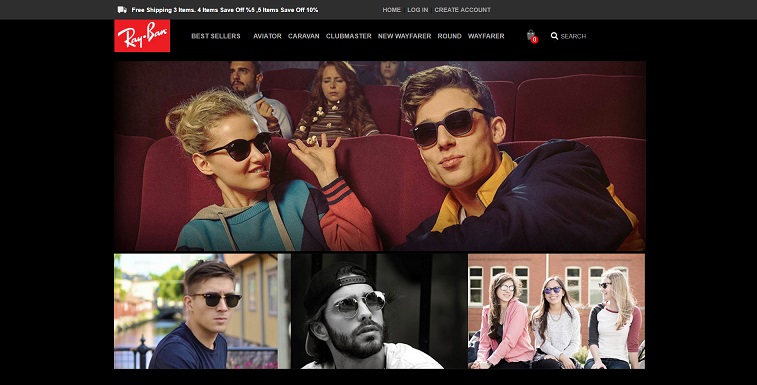Open the three women photo
This screenshot has height=385, width=757.
tap(556, 311)
